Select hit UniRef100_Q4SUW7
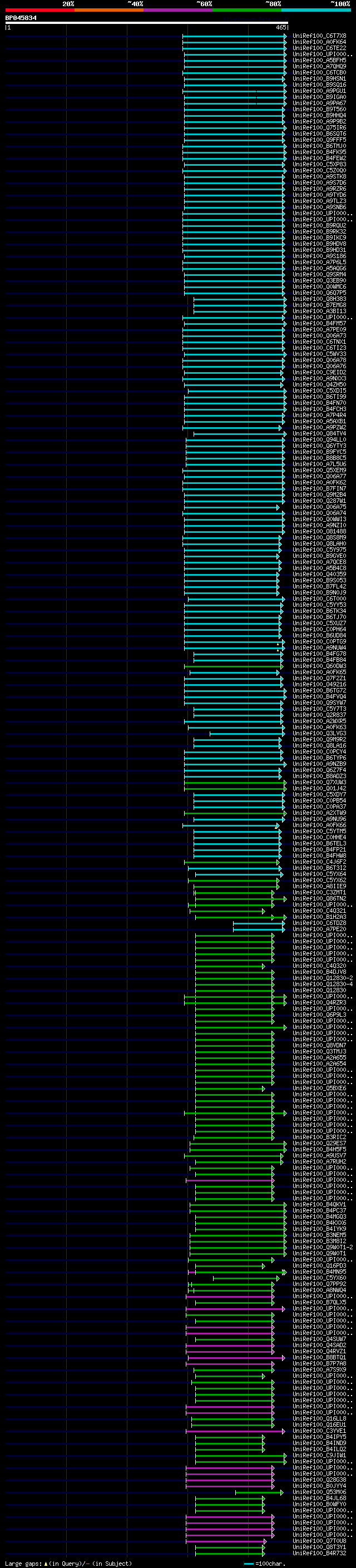This screenshot has width=356, height=1568. pos(319,1338)
